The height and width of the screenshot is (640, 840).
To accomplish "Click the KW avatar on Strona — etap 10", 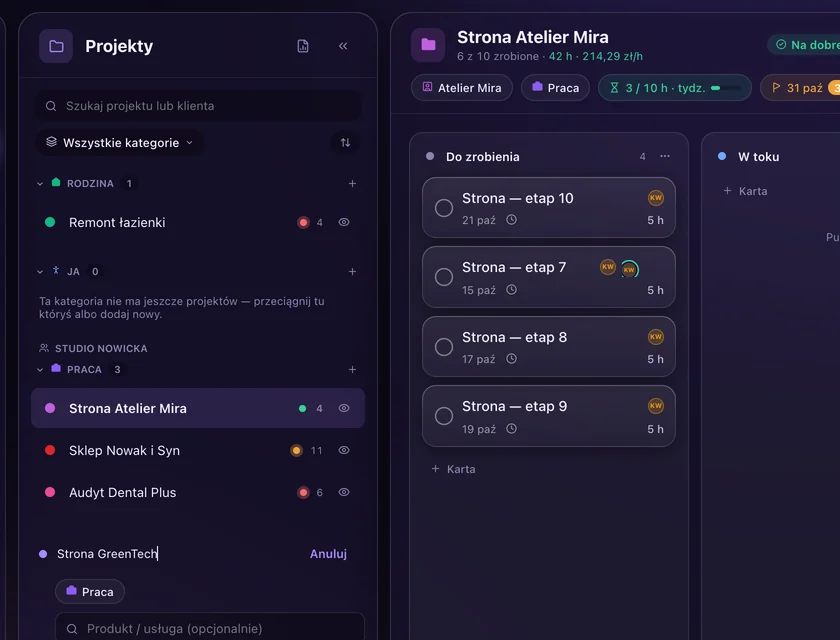I will [656, 198].
